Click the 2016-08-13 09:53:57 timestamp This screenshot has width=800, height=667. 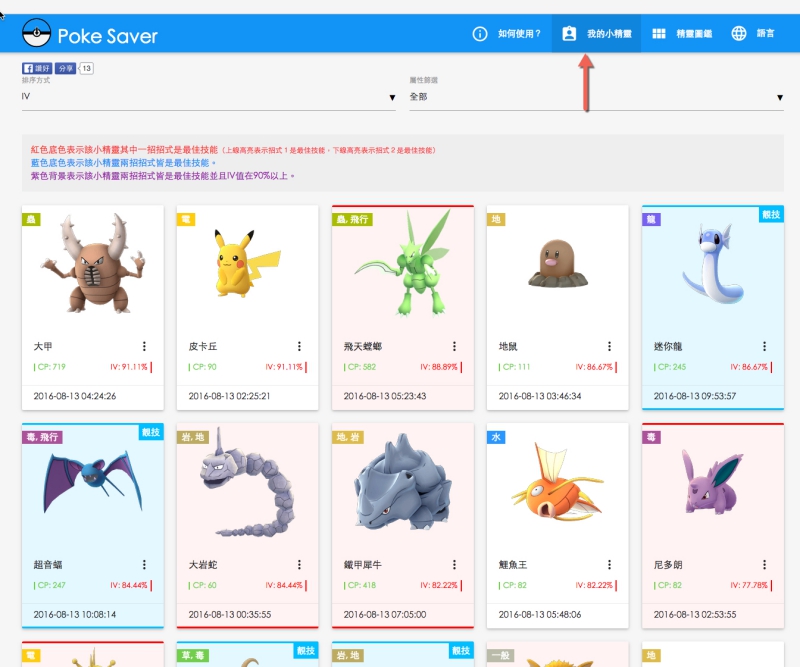click(695, 396)
